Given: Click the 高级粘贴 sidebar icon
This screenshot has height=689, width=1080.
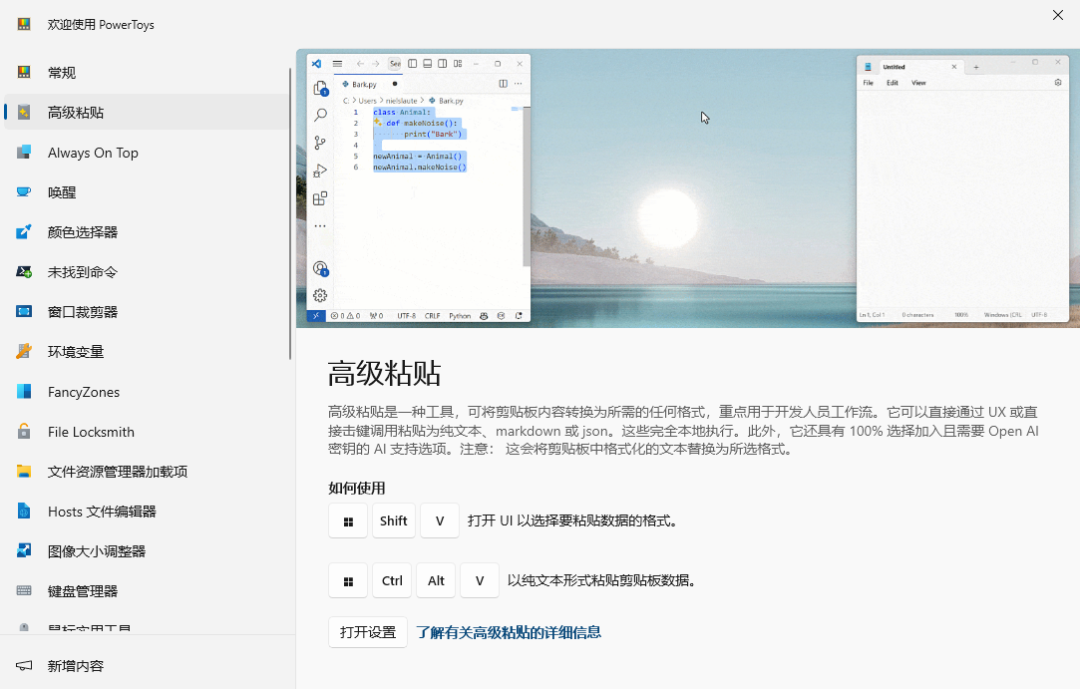Looking at the screenshot, I should pos(24,112).
